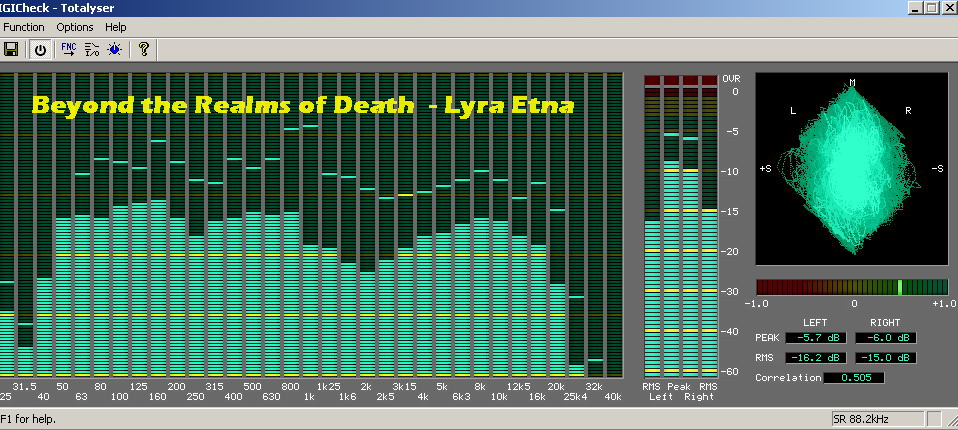Screen dimensions: 958x430
Task: Open the FNC function selector icon
Action: (x=69, y=49)
